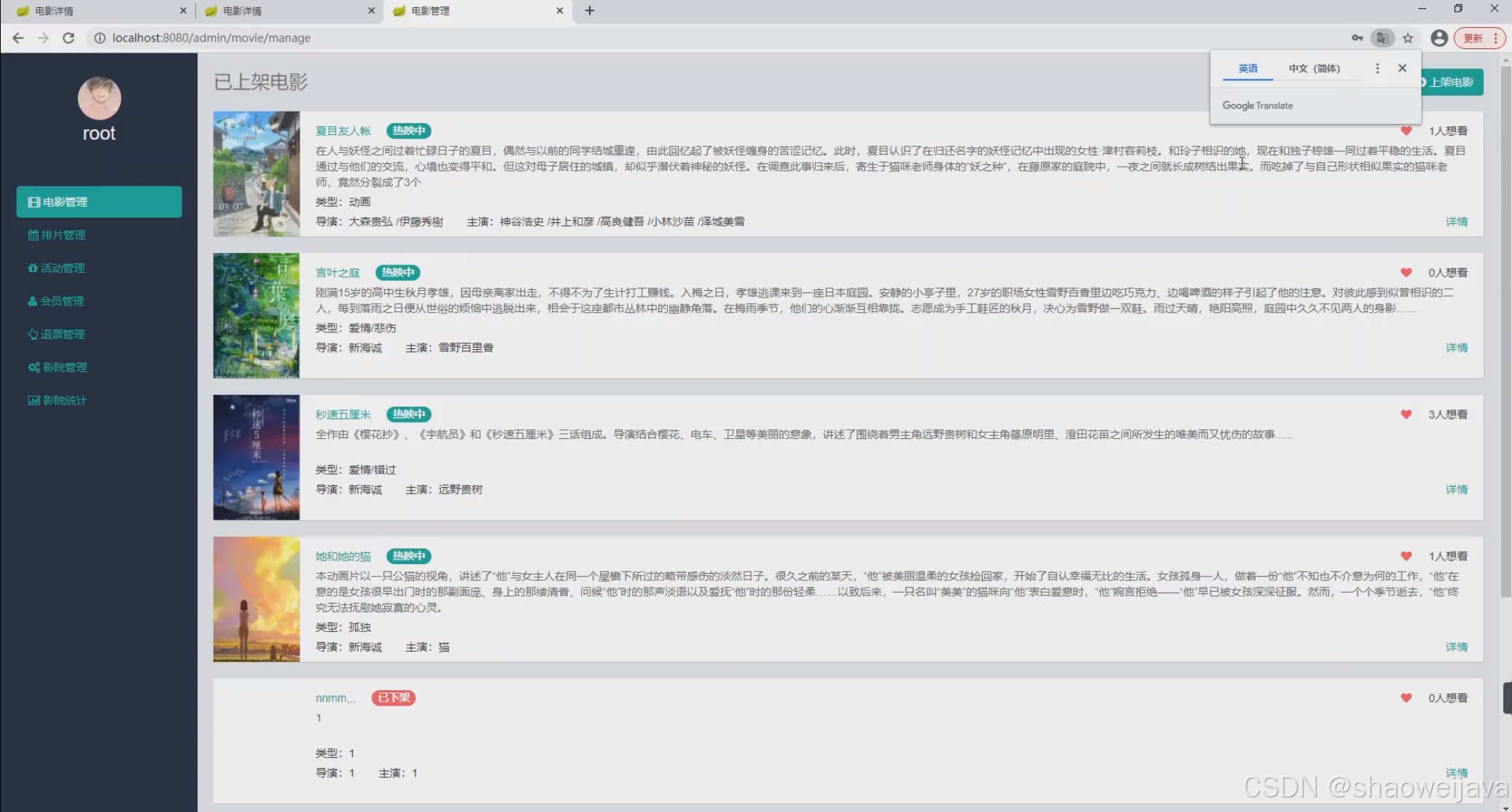Screen dimensions: 1512x812
Task: Go to 退票管理 sidebar item
Action: [57, 334]
